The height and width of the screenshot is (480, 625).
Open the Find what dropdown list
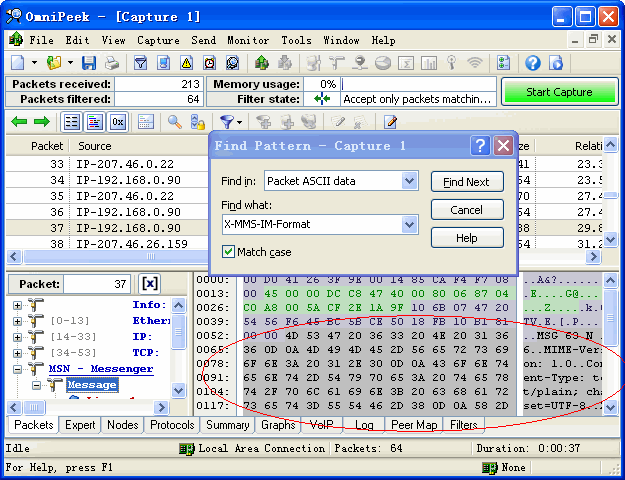408,225
